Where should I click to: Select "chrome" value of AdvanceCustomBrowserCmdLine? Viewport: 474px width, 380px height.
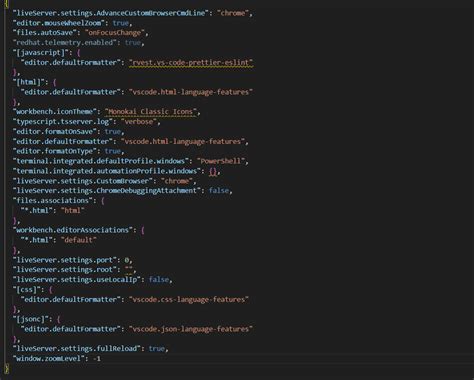tap(233, 13)
